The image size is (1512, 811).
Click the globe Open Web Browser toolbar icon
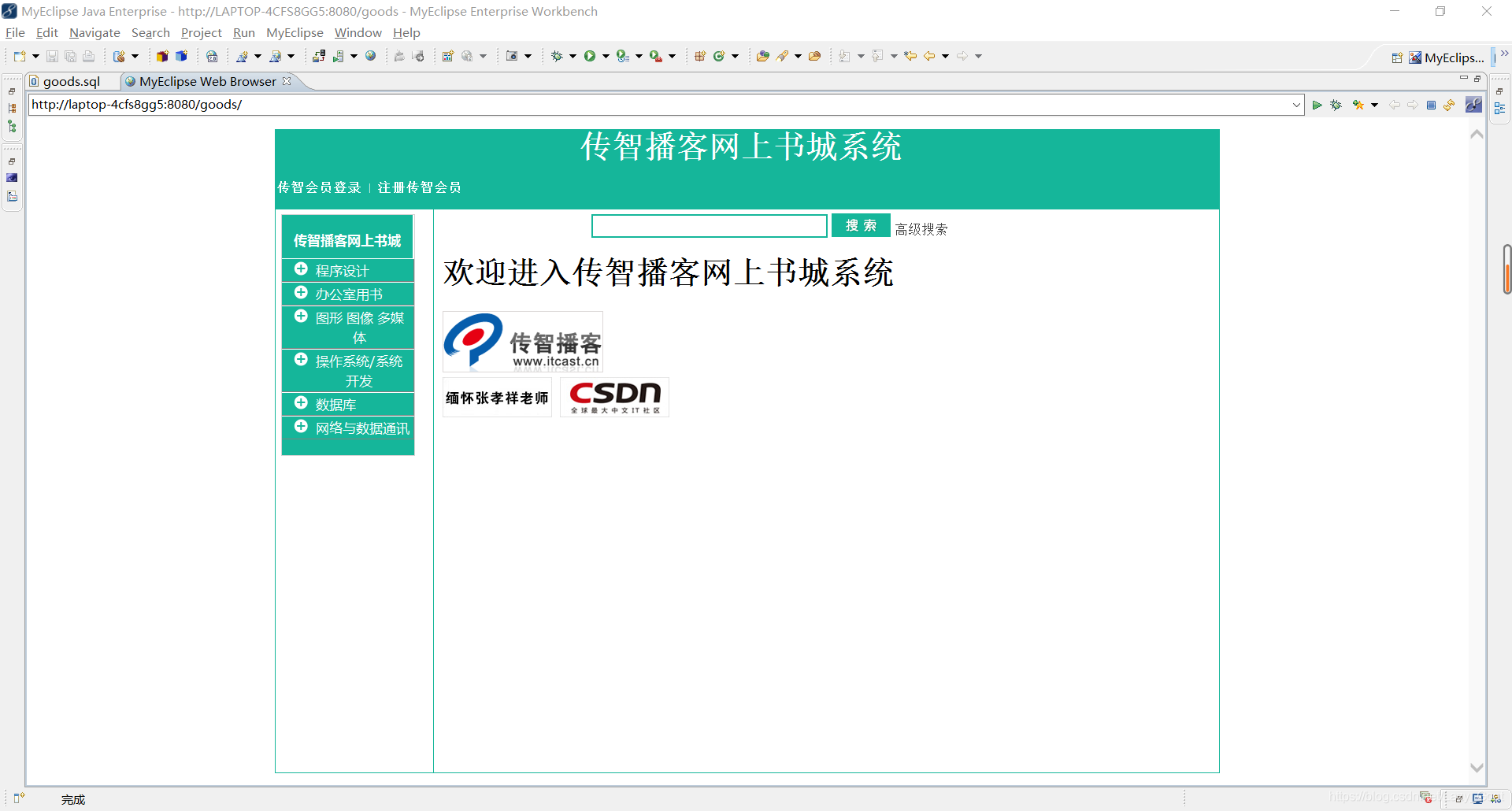click(x=370, y=56)
